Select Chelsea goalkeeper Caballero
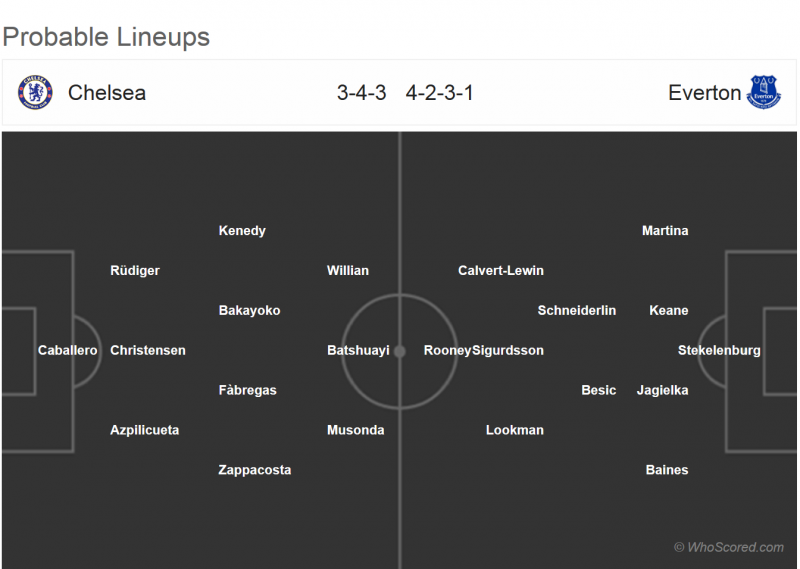The height and width of the screenshot is (569, 800). click(68, 350)
